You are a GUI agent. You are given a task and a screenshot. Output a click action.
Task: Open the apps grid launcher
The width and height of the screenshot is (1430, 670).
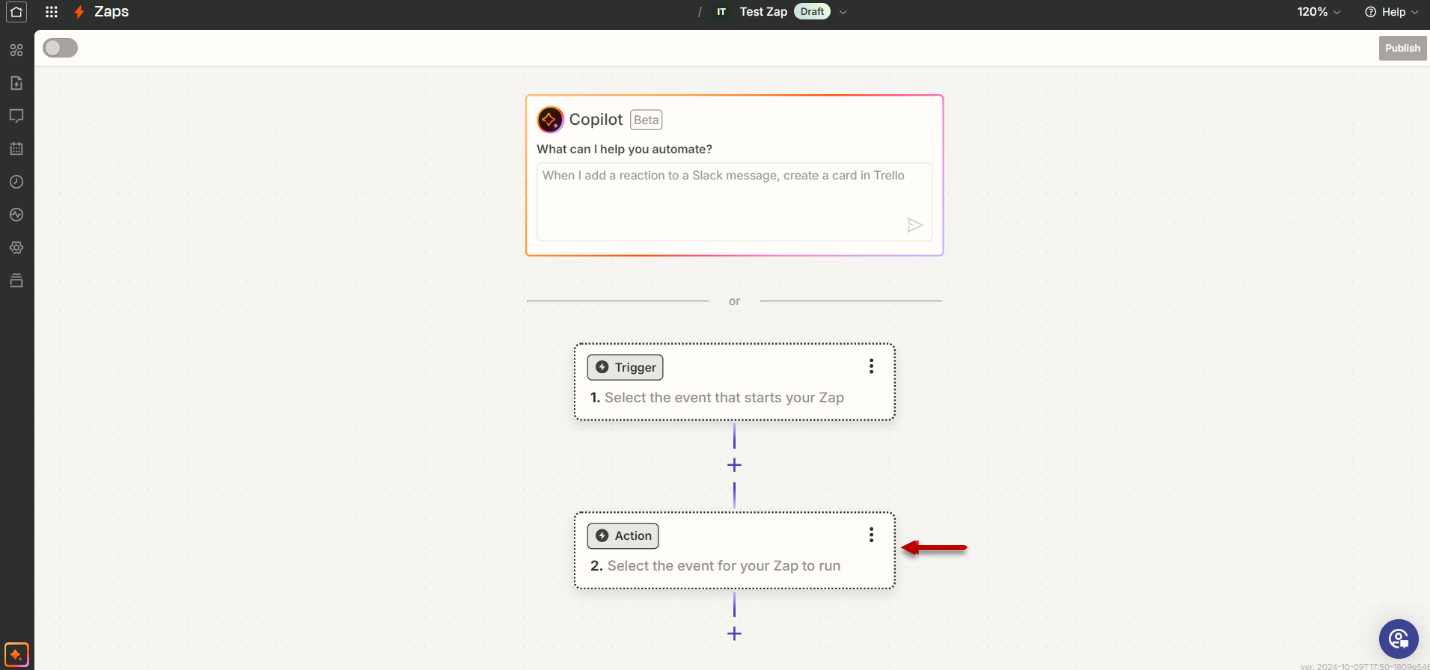pyautogui.click(x=51, y=12)
